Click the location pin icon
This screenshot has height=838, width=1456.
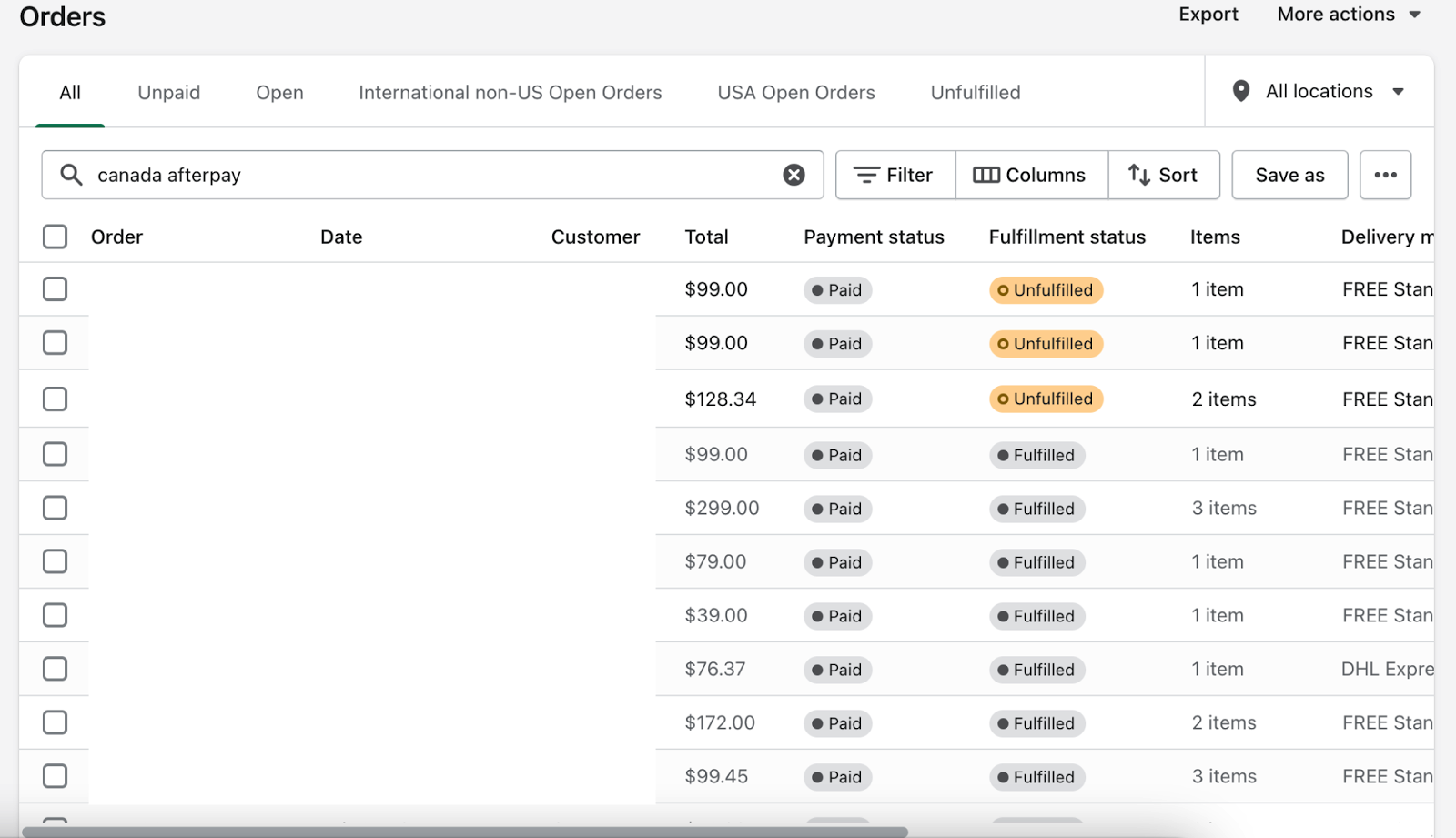tap(1240, 91)
